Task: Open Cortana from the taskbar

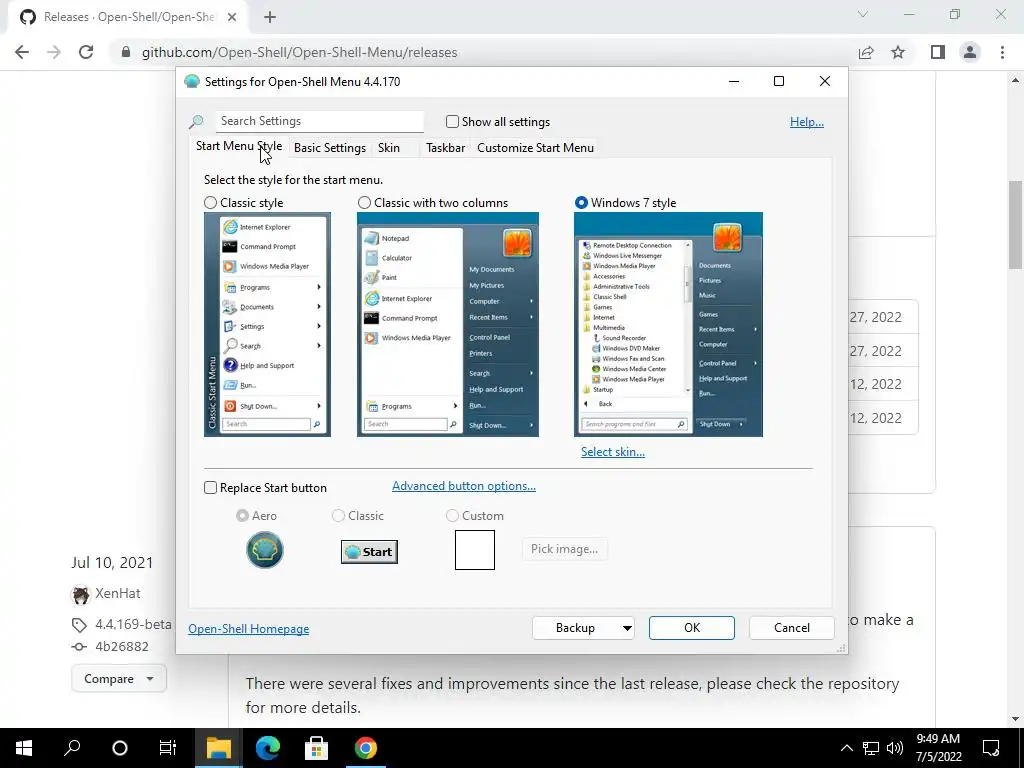Action: [x=120, y=748]
